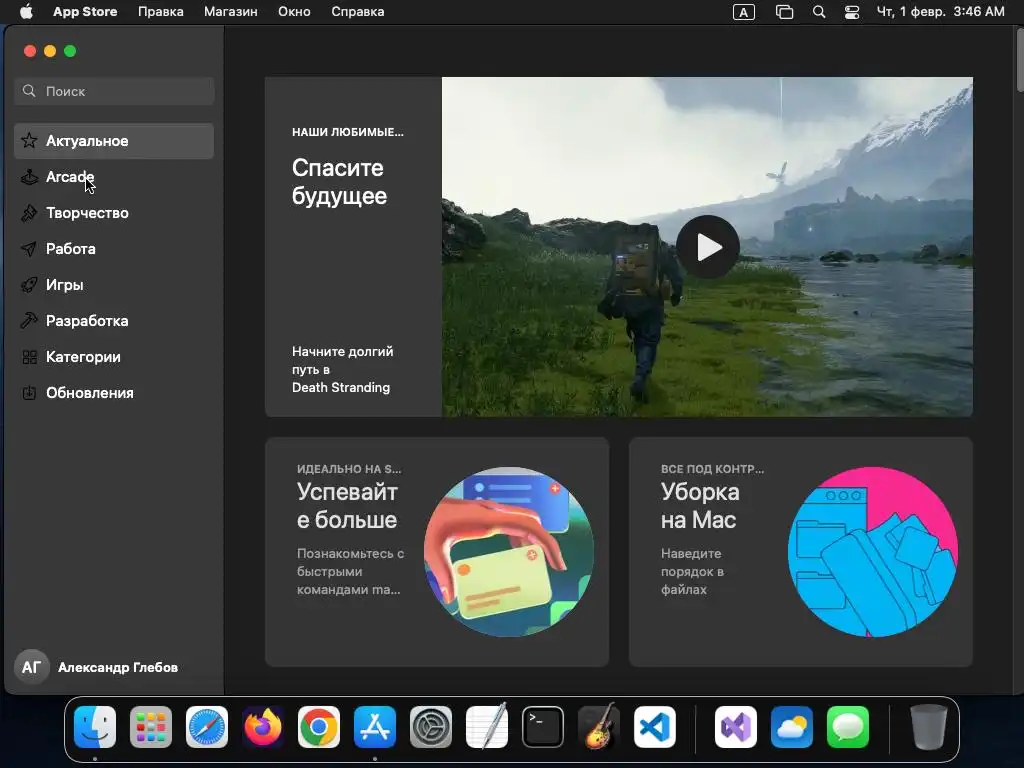Go to Игры label in sidebar
This screenshot has width=1024, height=768.
click(65, 285)
